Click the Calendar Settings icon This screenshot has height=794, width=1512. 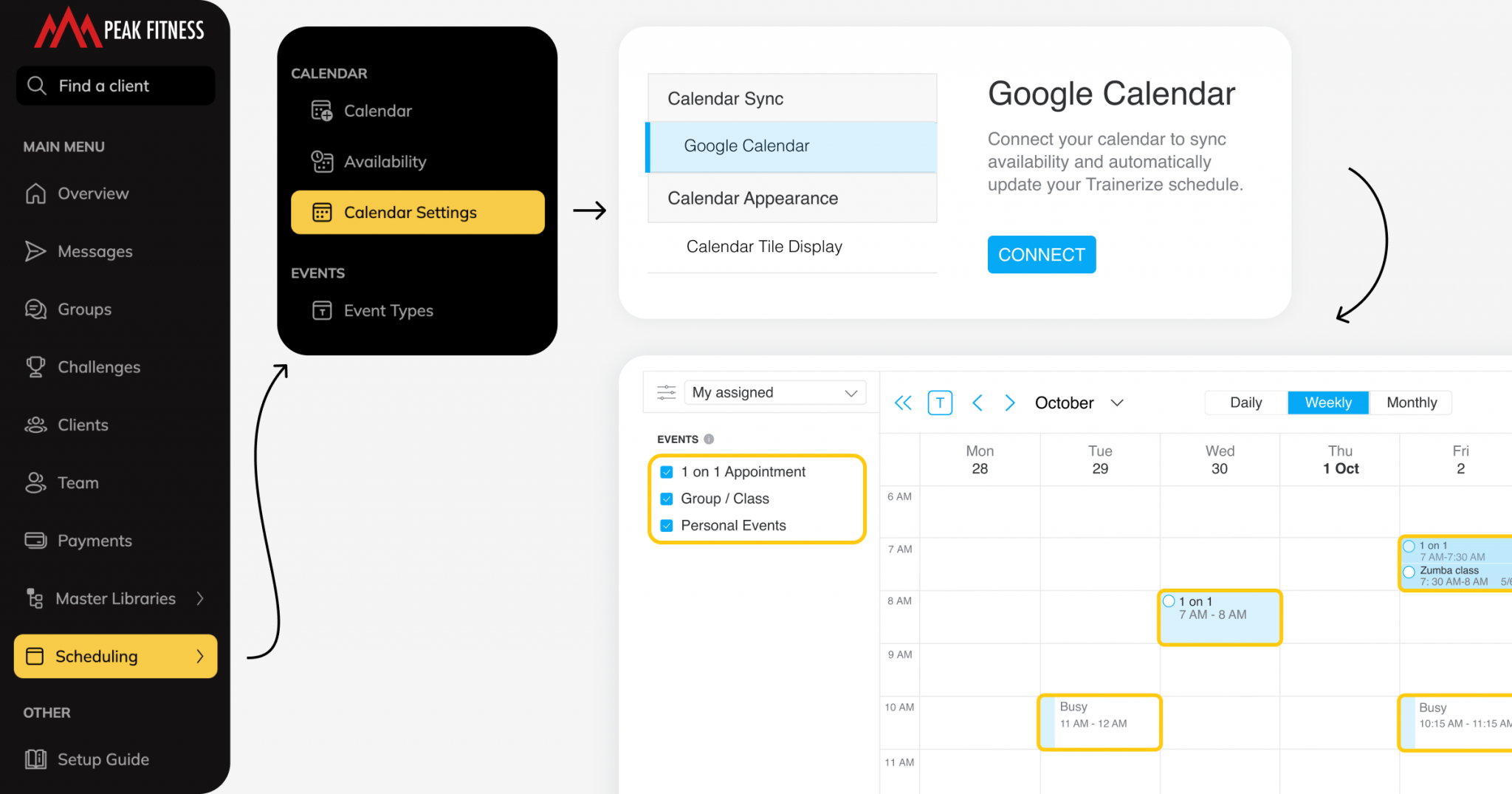(323, 212)
